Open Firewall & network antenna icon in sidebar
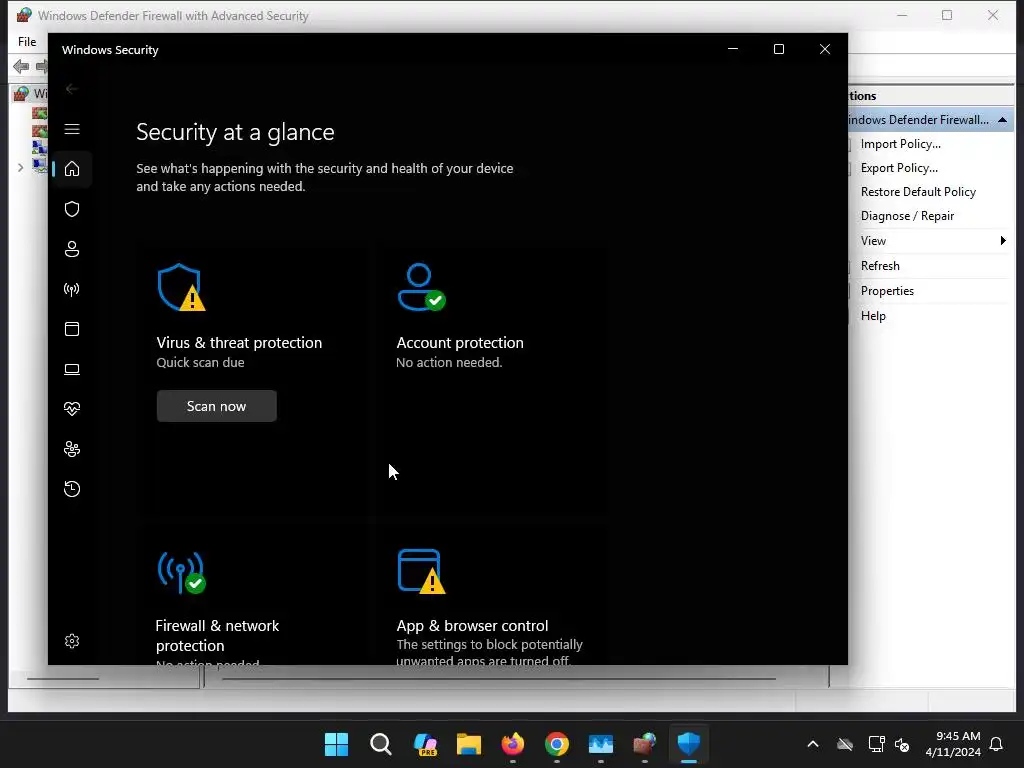The image size is (1024, 768). (72, 289)
